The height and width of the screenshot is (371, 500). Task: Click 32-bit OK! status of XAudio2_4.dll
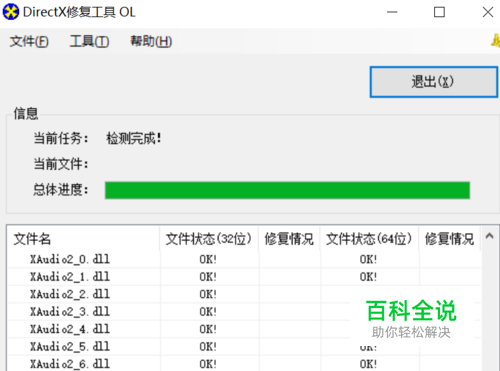pyautogui.click(x=208, y=329)
